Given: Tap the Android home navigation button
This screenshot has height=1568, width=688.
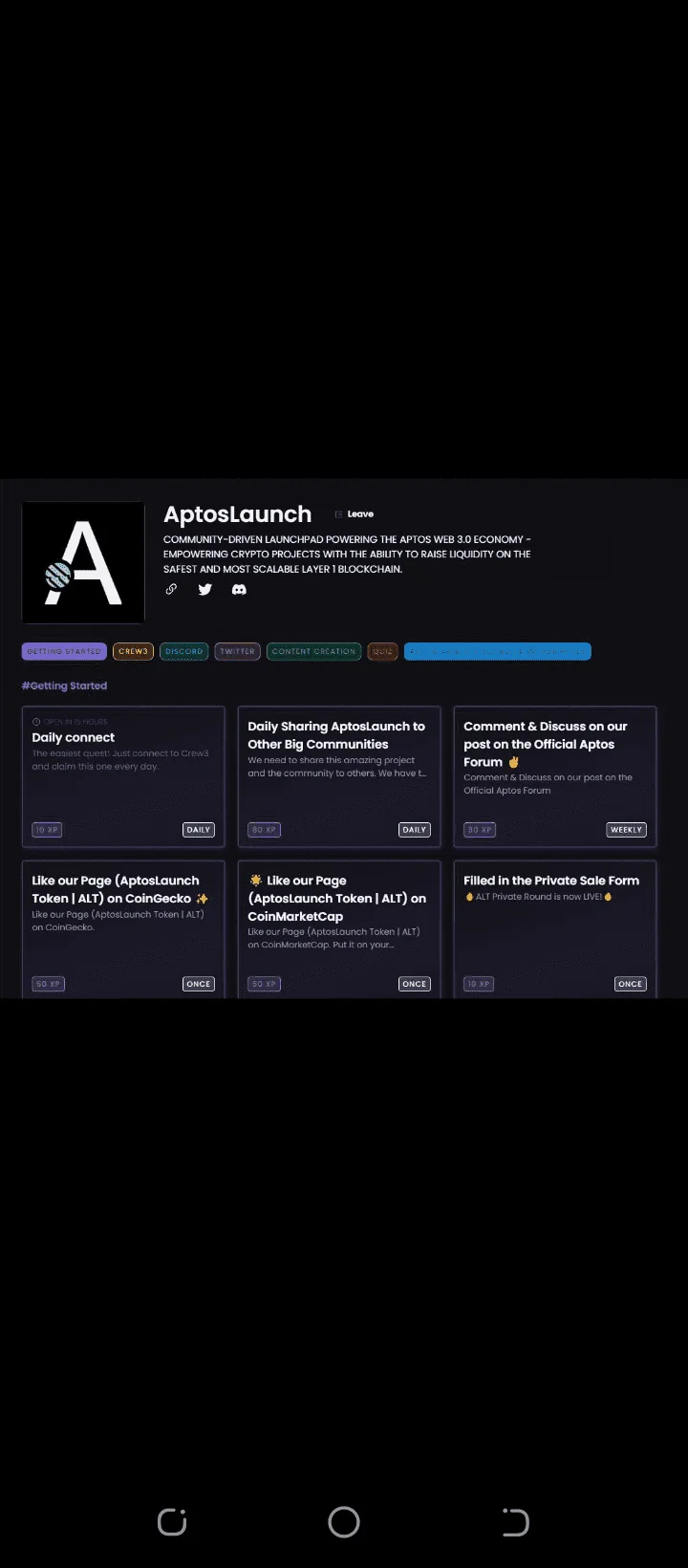Looking at the screenshot, I should pos(344,1522).
